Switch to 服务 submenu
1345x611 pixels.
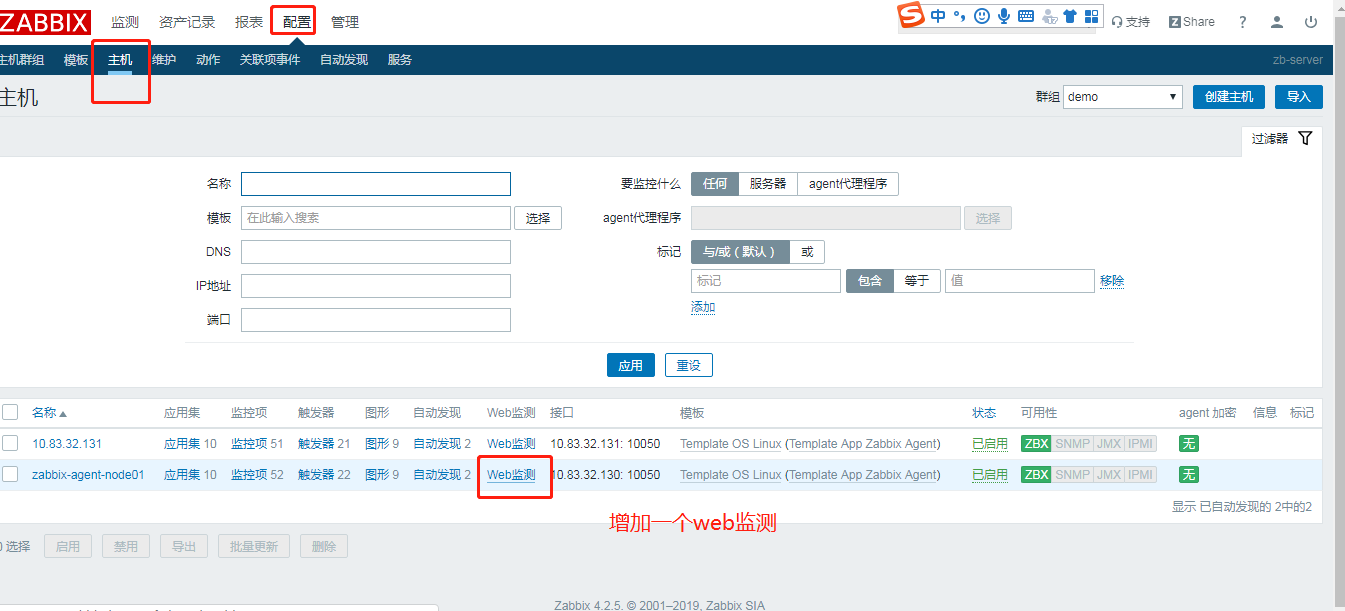[400, 60]
